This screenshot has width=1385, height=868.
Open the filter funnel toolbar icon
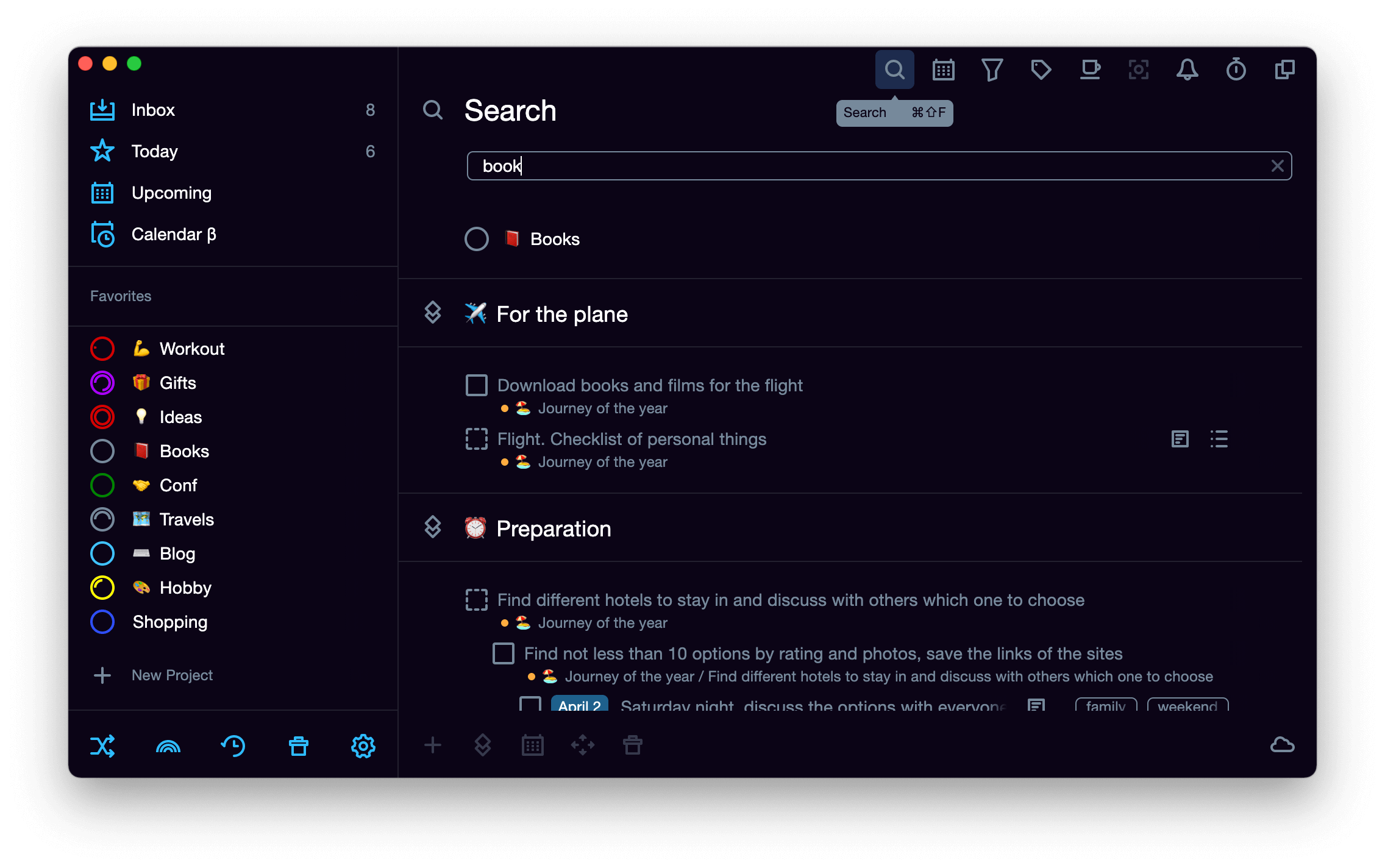click(992, 69)
